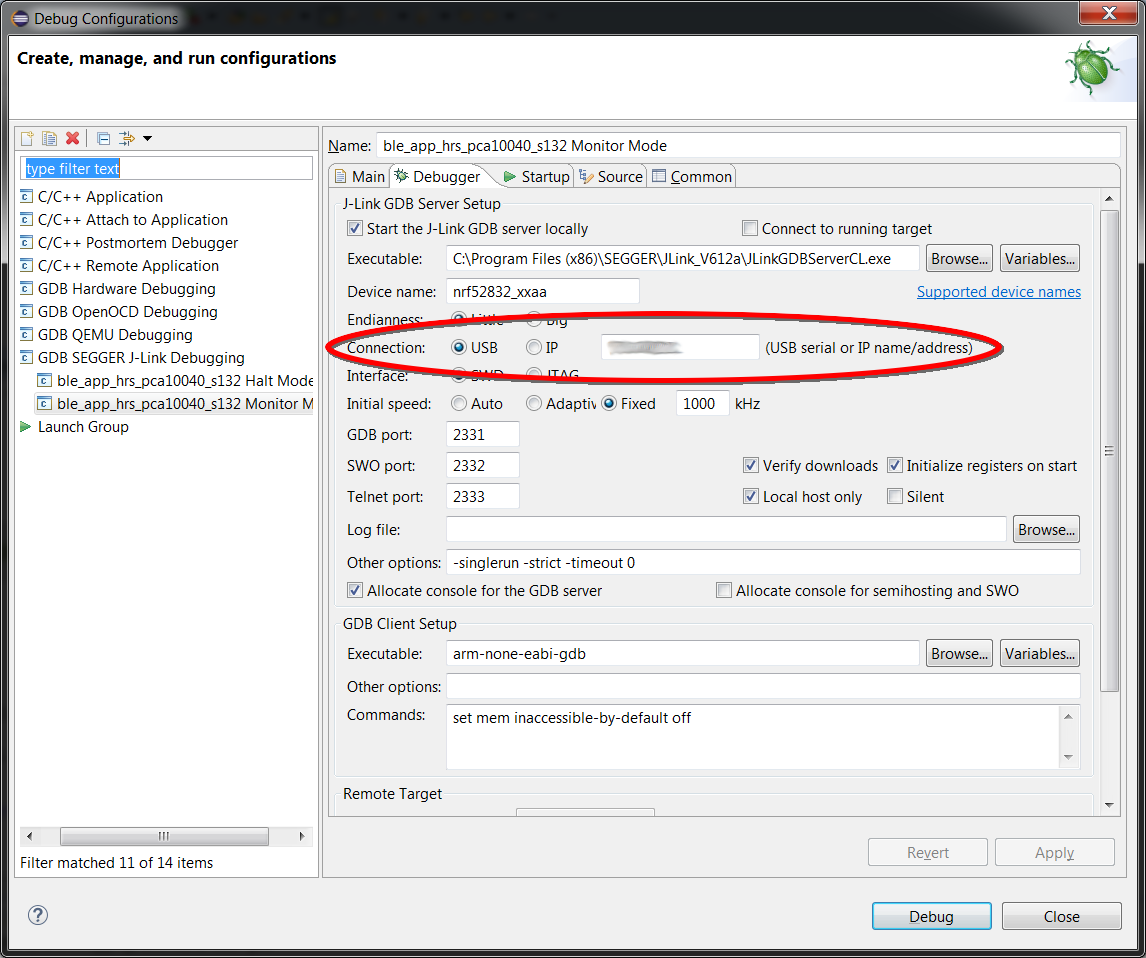
Task: Switch to the Common tab
Action: (692, 177)
